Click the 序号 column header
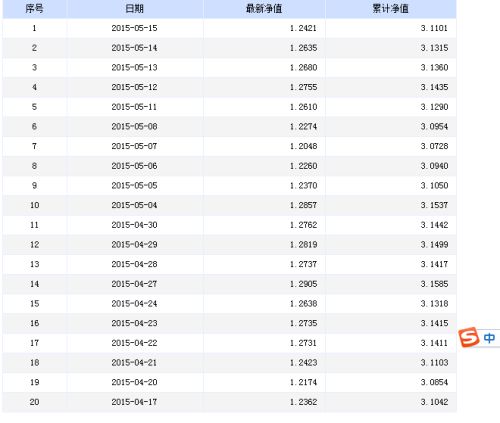500x423 pixels. pyautogui.click(x=34, y=9)
